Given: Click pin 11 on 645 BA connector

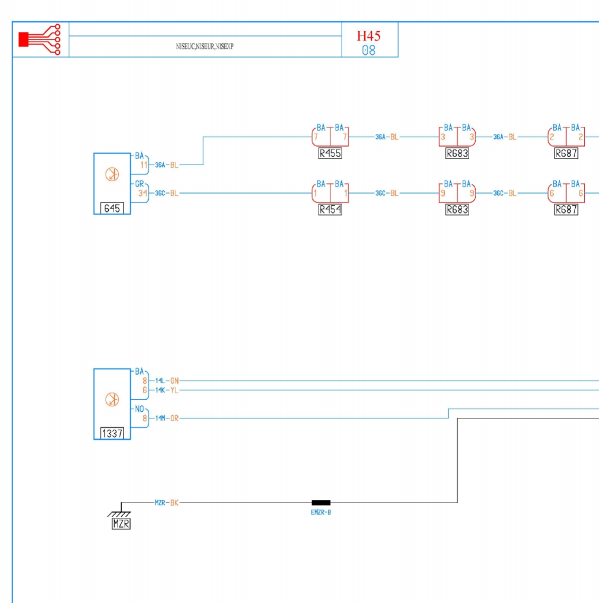Looking at the screenshot, I should [144, 165].
